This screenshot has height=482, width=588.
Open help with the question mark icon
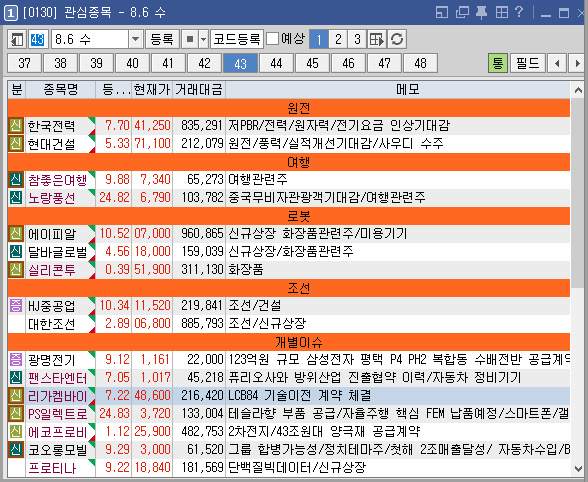click(x=519, y=12)
